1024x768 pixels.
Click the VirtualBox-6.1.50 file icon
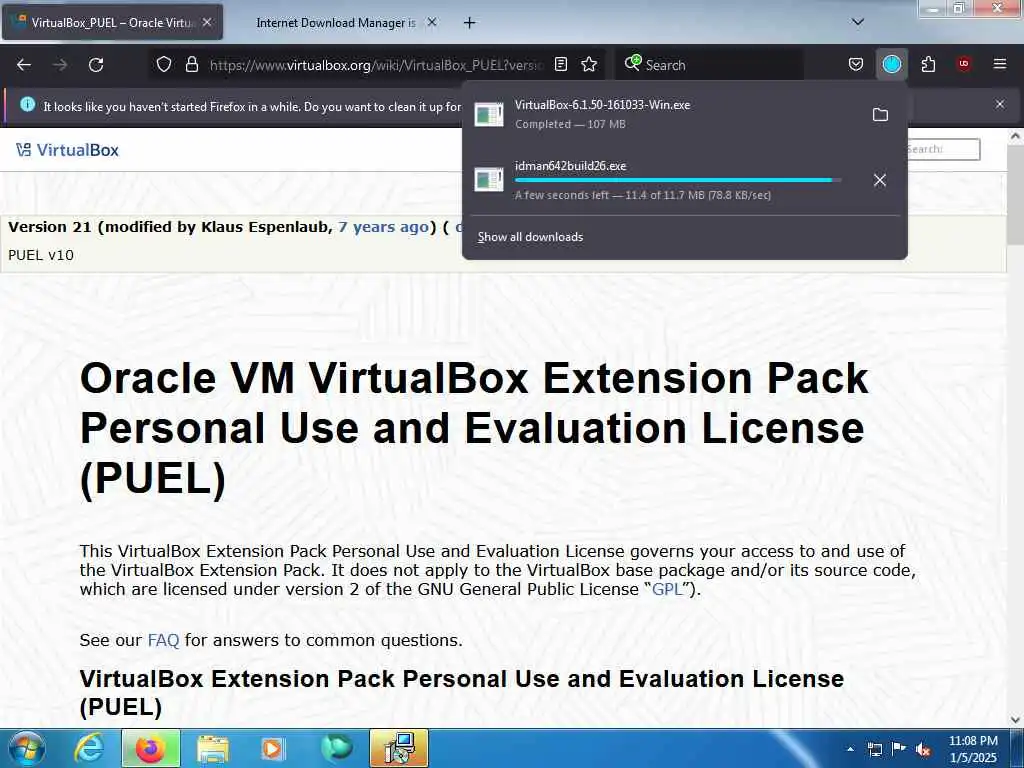(x=489, y=114)
